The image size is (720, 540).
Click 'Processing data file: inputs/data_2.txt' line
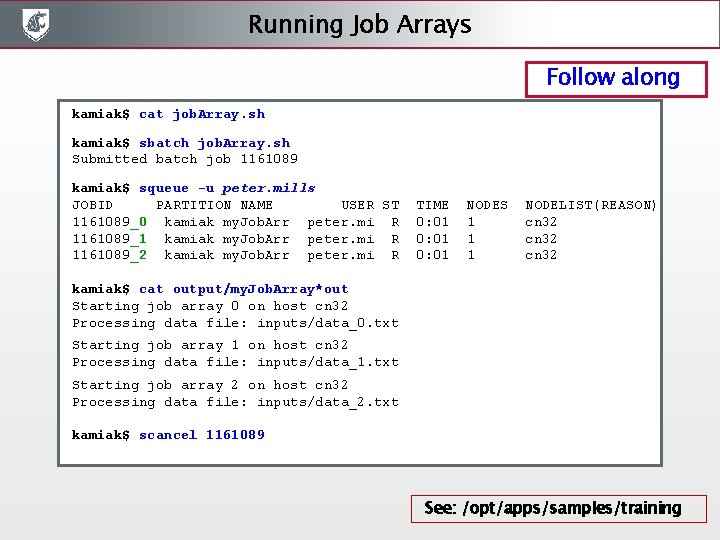(236, 402)
